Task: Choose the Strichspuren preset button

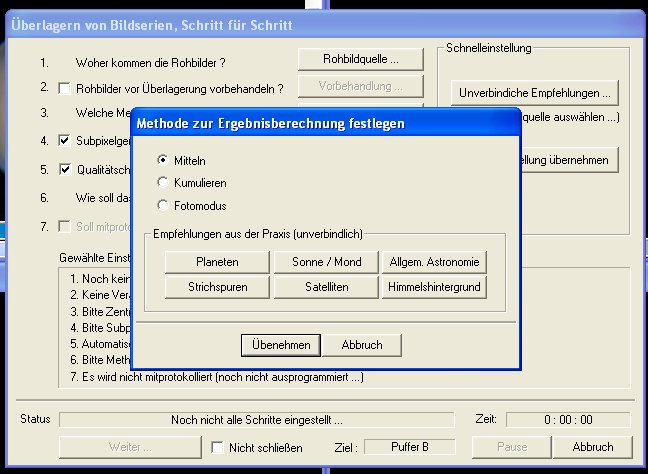Action: [x=217, y=287]
